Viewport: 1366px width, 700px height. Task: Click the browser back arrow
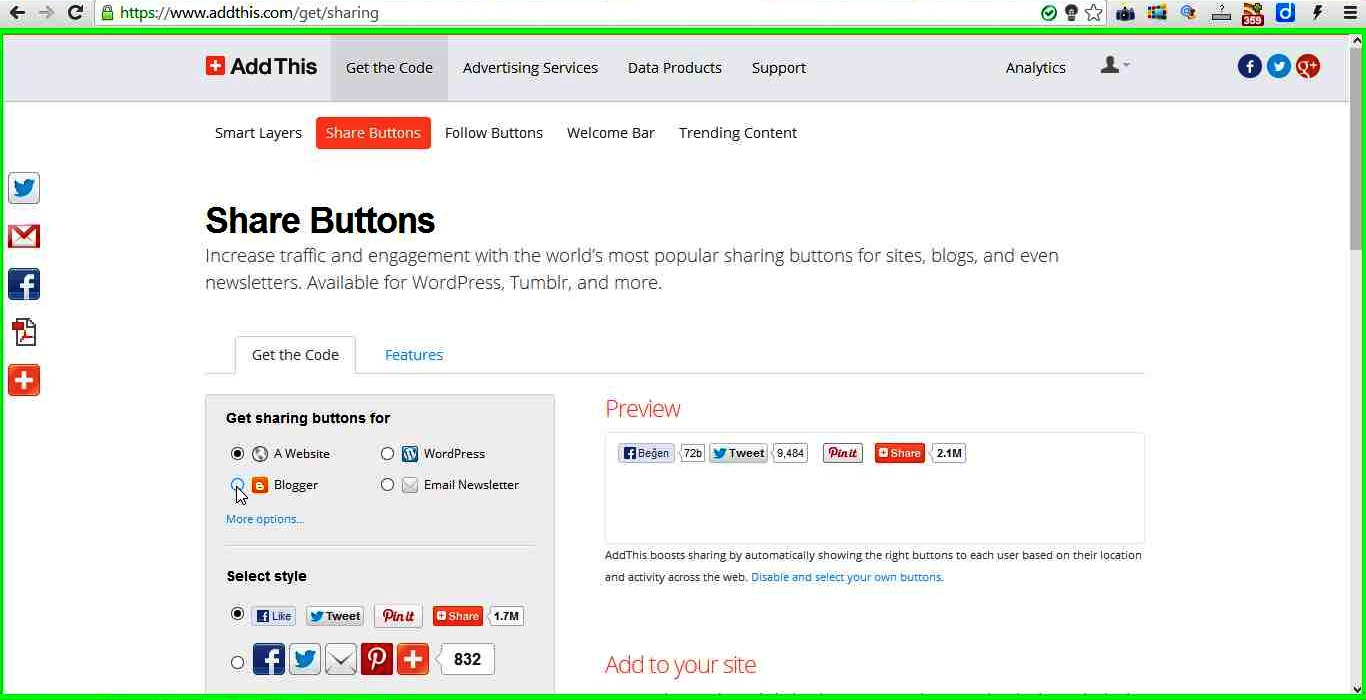17,13
